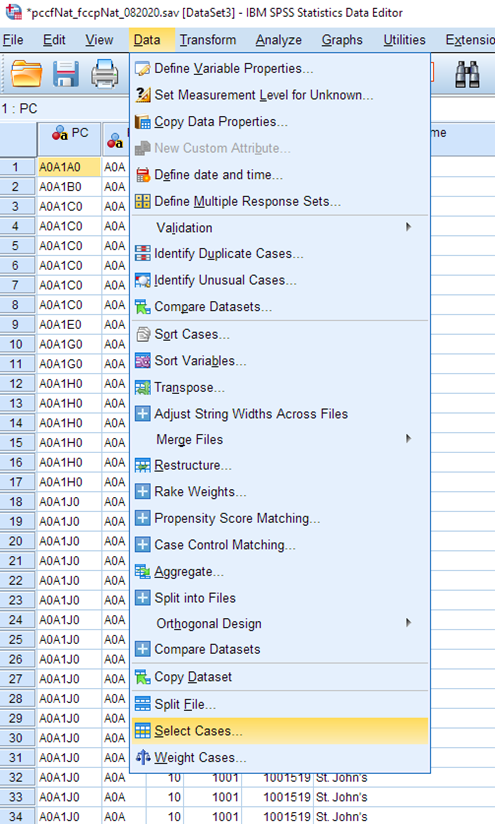Click PC cell A0A1G0 in row 10
Image resolution: width=495 pixels, height=824 pixels.
[69, 344]
